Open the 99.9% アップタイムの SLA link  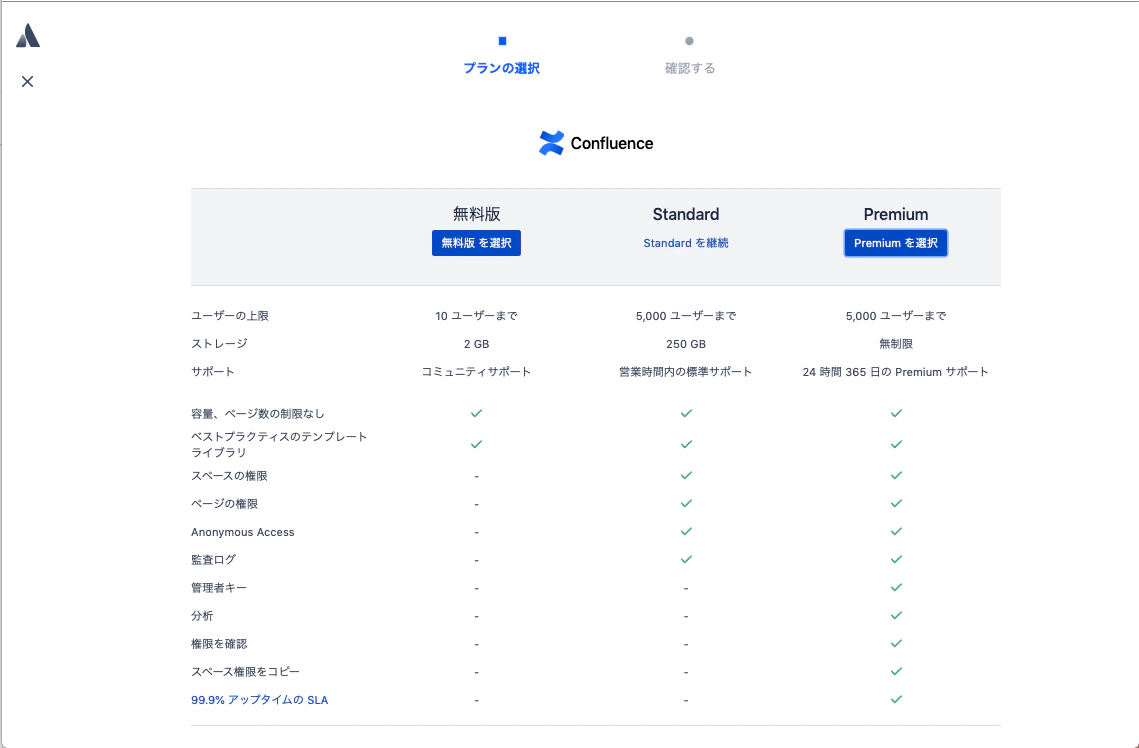pos(259,700)
